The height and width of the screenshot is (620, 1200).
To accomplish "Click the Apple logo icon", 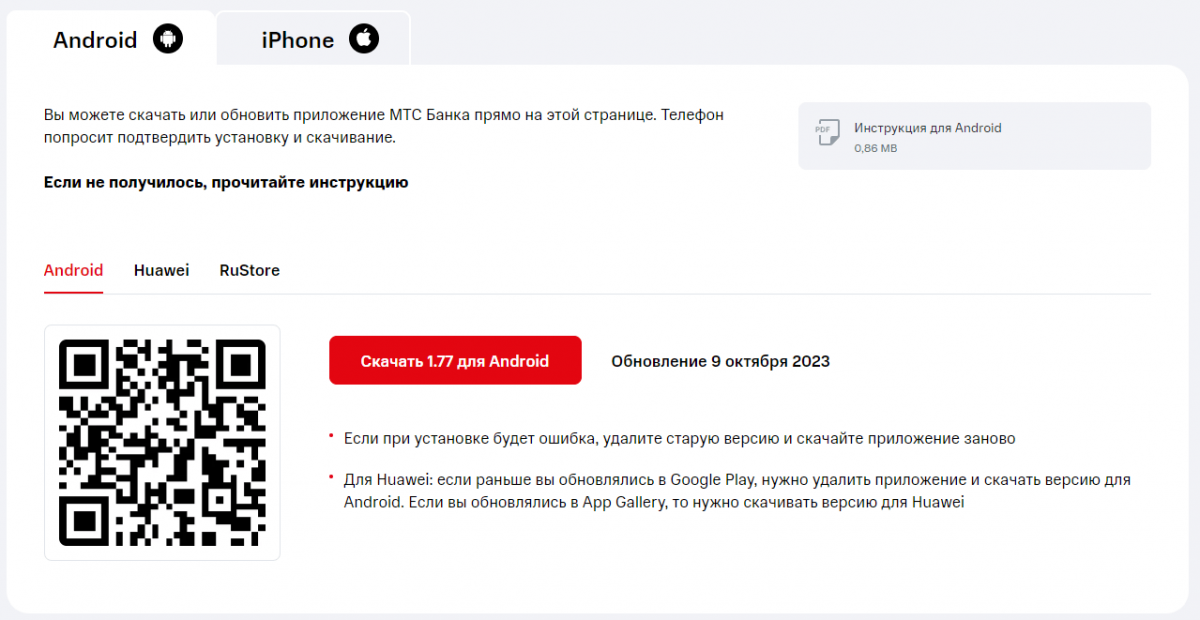I will [364, 39].
